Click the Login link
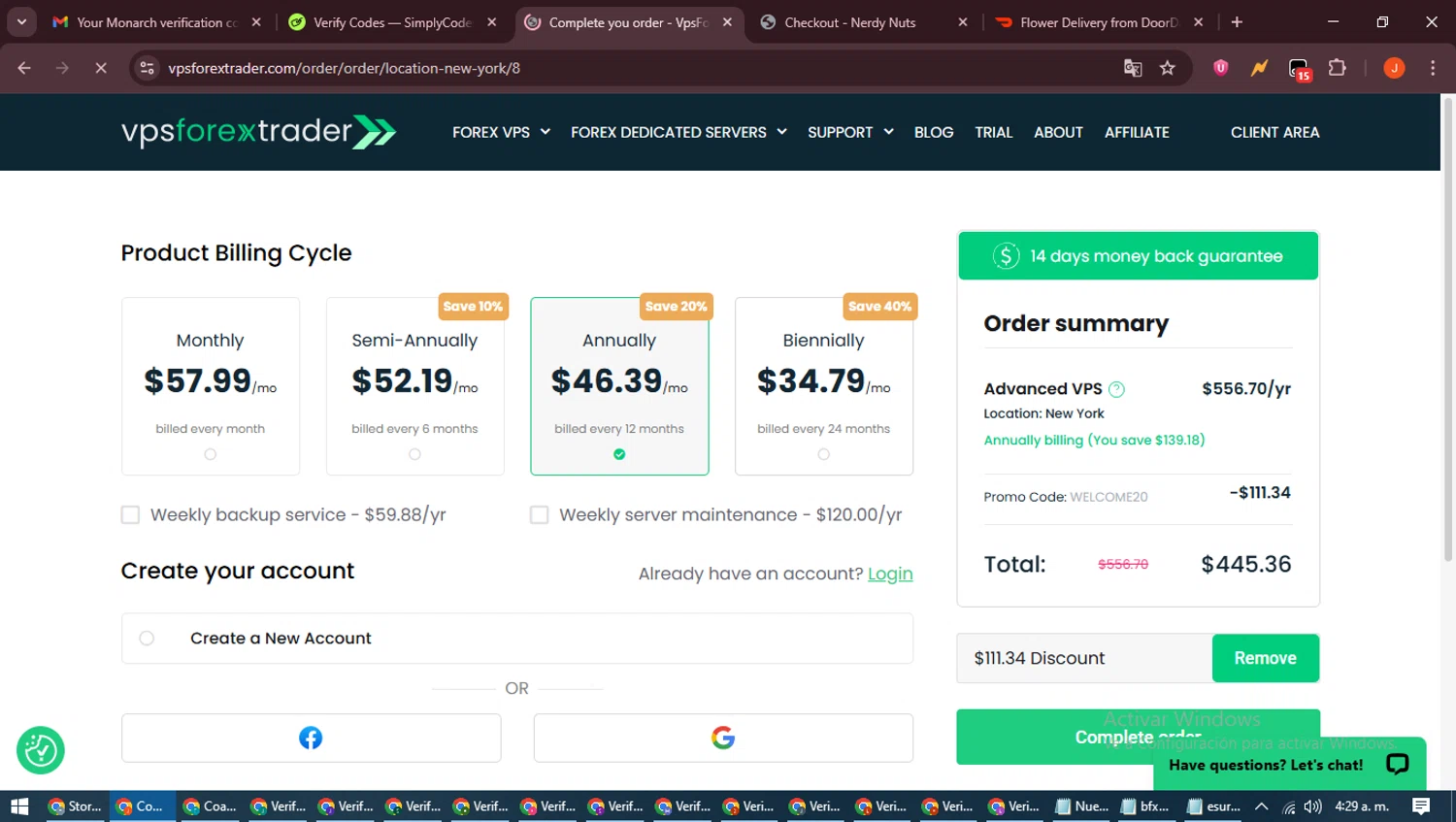Image resolution: width=1456 pixels, height=822 pixels. click(890, 574)
